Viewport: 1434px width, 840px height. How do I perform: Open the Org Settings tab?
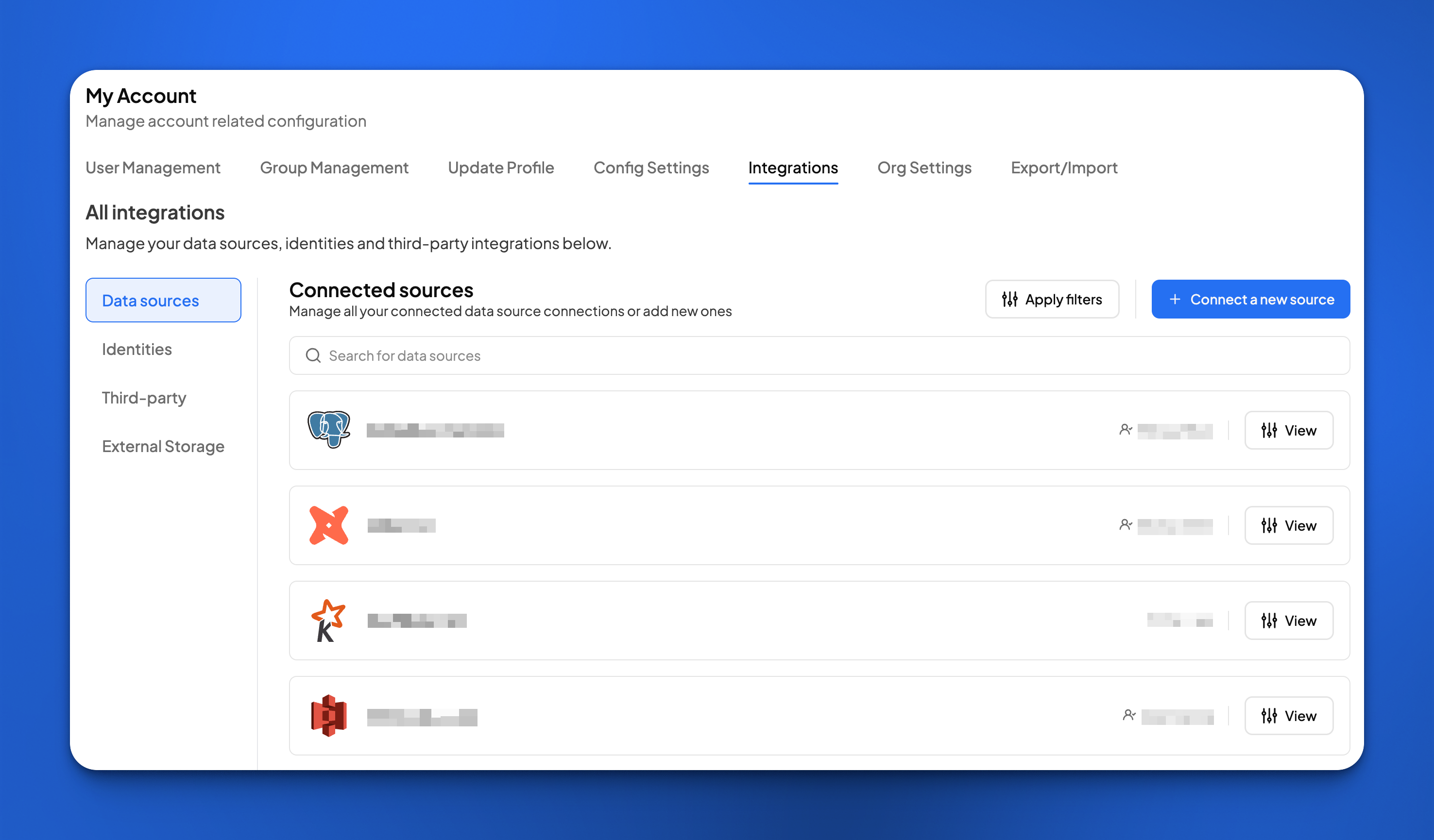click(x=924, y=168)
